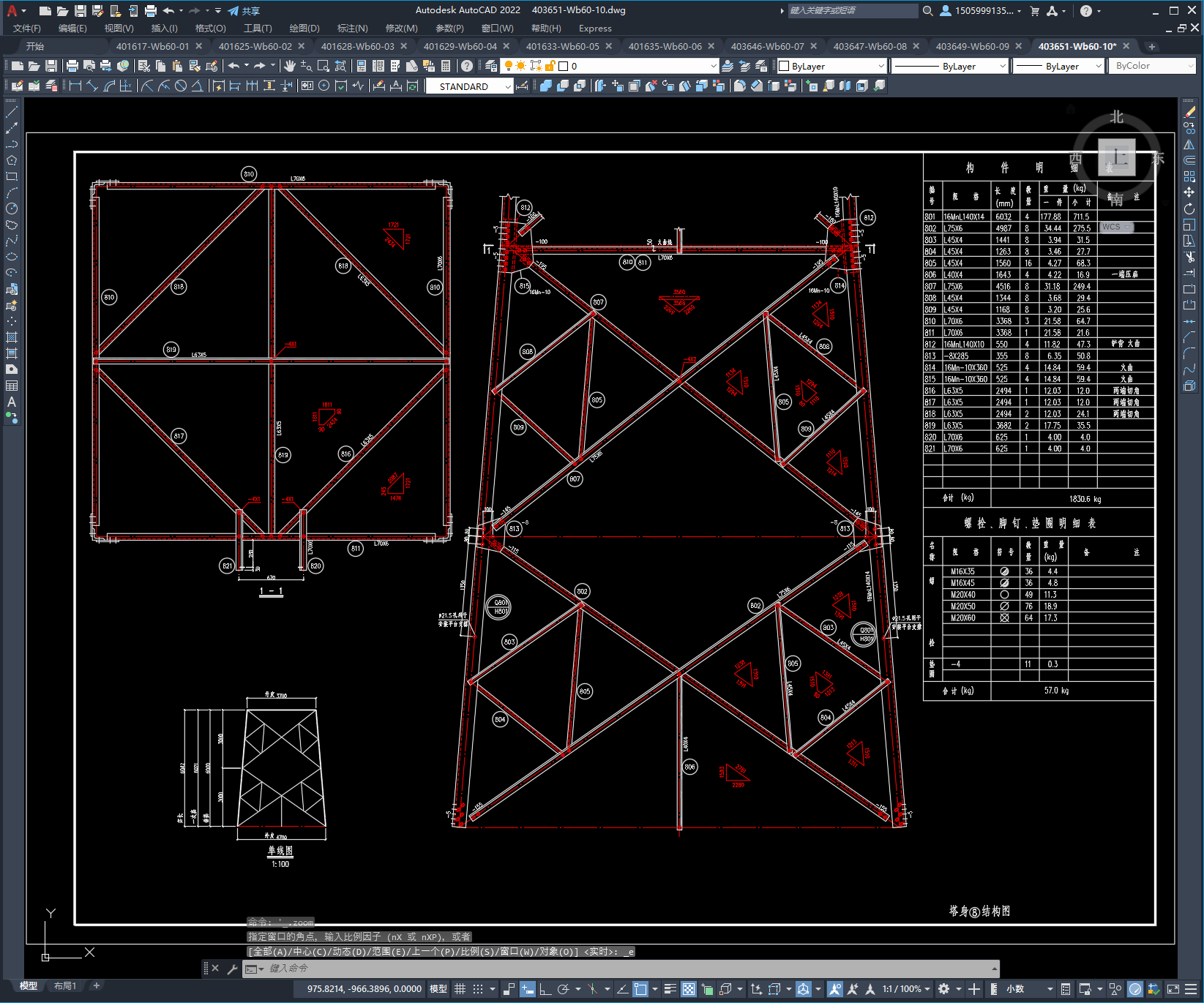Image resolution: width=1204 pixels, height=1003 pixels.
Task: Click the Center Mark tool
Action: click(324, 86)
